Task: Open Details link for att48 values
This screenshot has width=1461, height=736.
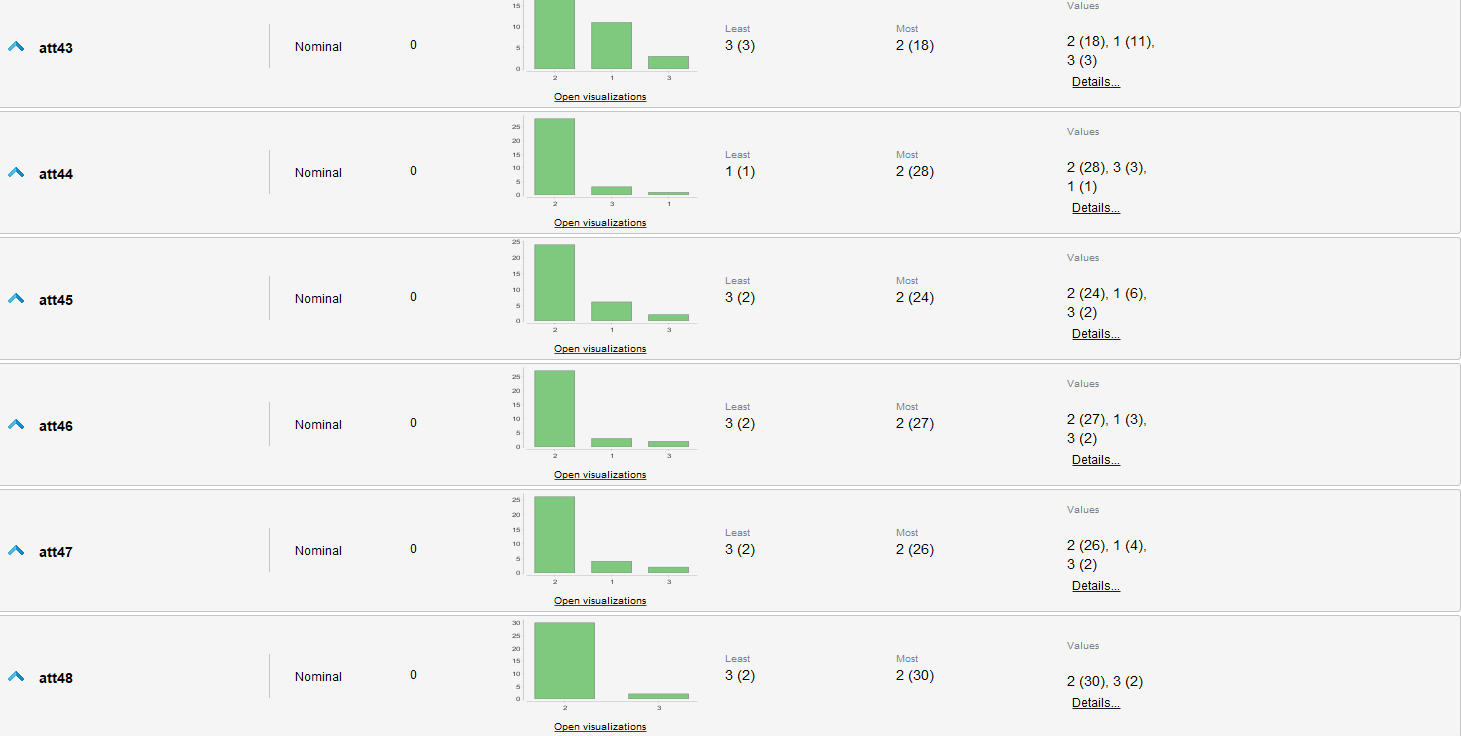Action: 1095,703
